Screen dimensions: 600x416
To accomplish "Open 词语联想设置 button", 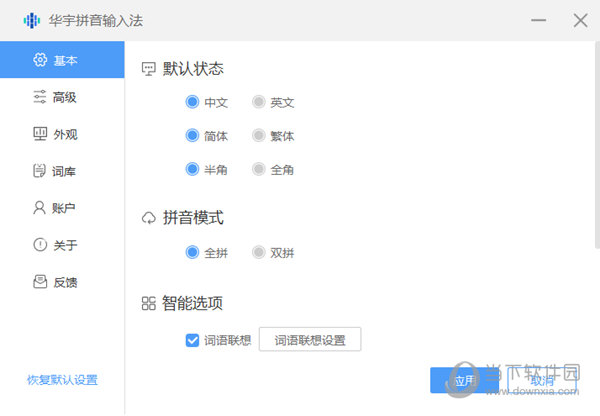I will (310, 339).
